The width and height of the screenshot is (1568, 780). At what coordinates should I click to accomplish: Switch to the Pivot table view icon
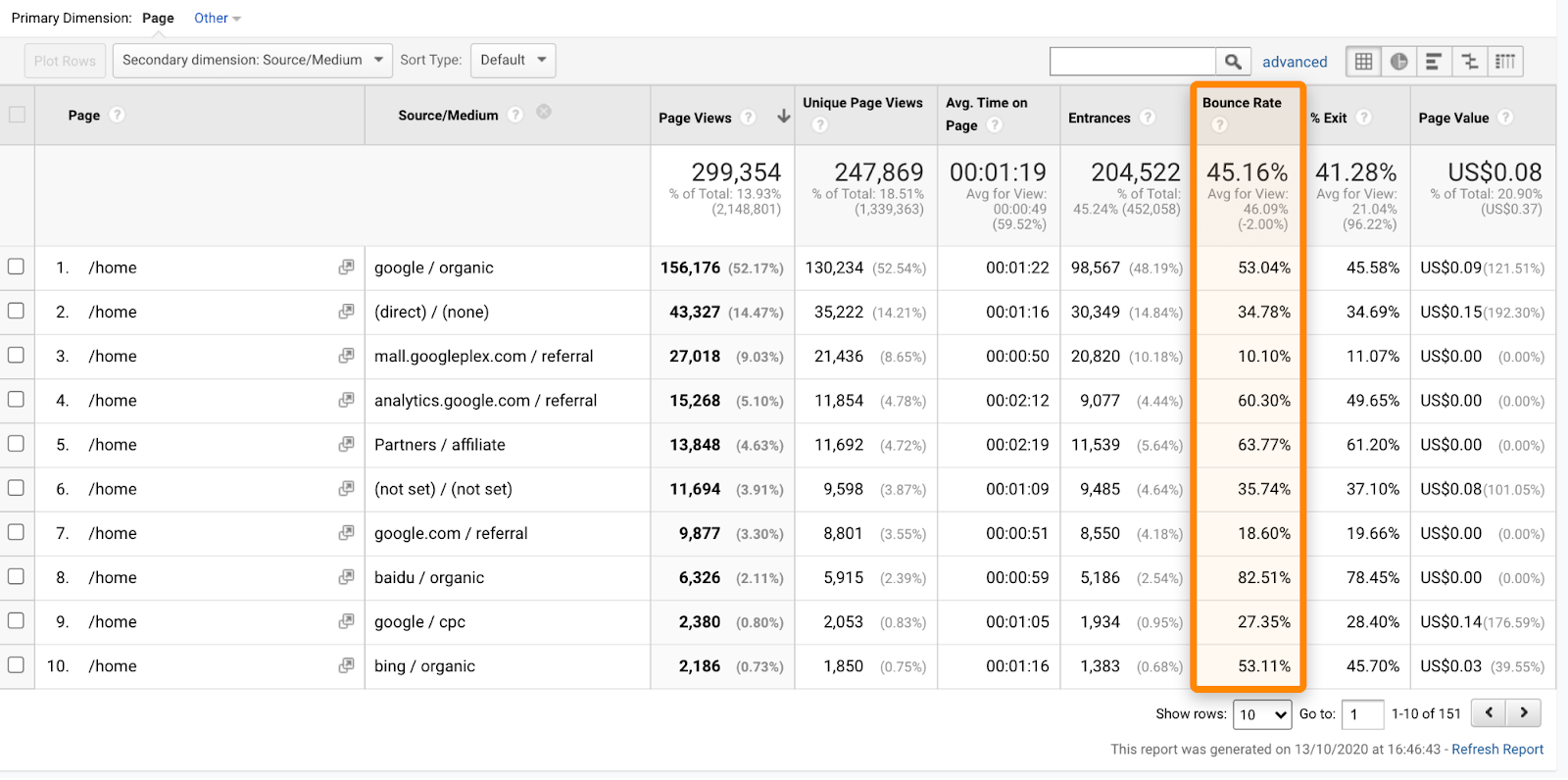coord(1505,62)
